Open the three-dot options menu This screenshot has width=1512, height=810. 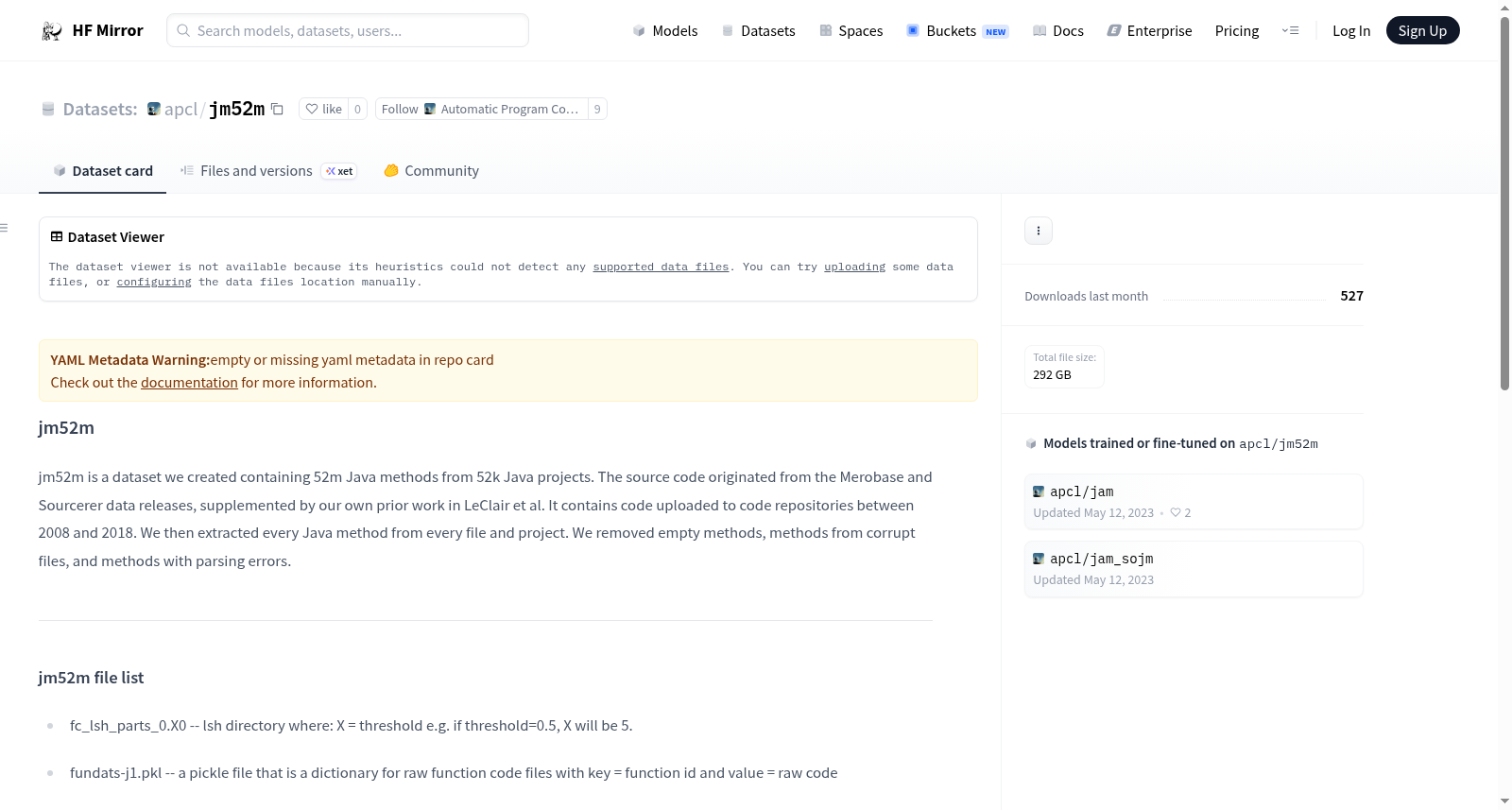click(x=1039, y=231)
